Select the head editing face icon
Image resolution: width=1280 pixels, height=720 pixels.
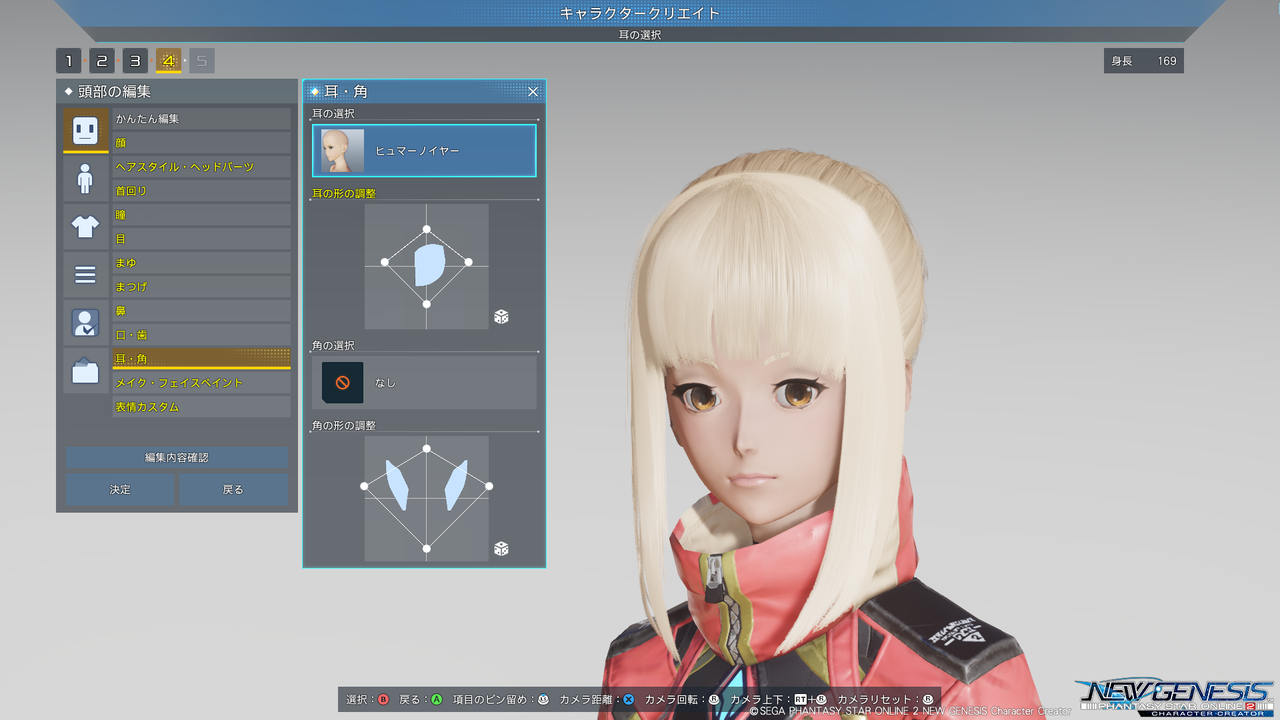pos(85,130)
